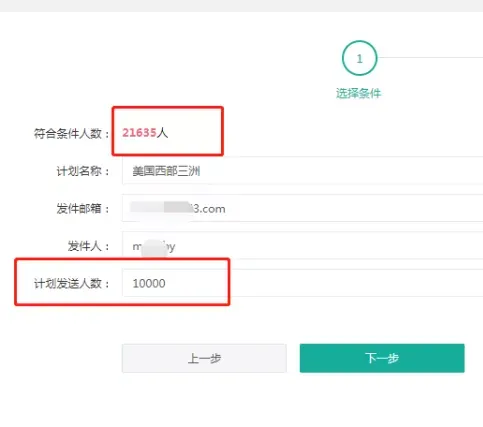This screenshot has height=427, width=483.
Task: Click the visible '3.com' email ending
Action: click(x=210, y=209)
